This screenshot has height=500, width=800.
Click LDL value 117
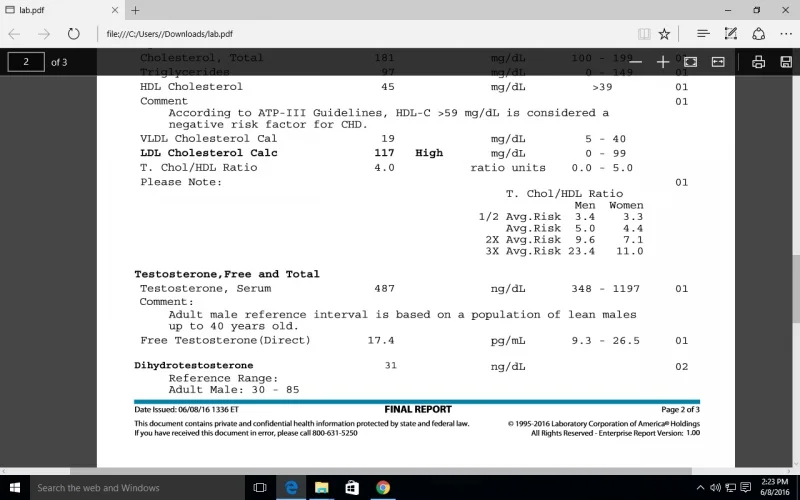pyautogui.click(x=384, y=153)
